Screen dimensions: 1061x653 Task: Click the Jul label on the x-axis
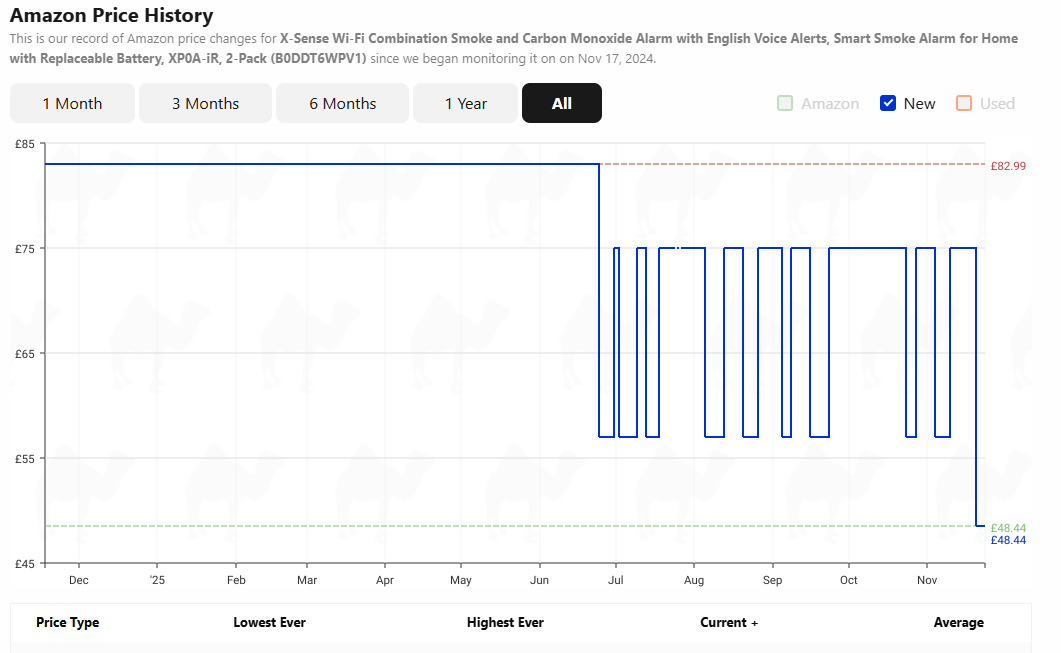616,580
